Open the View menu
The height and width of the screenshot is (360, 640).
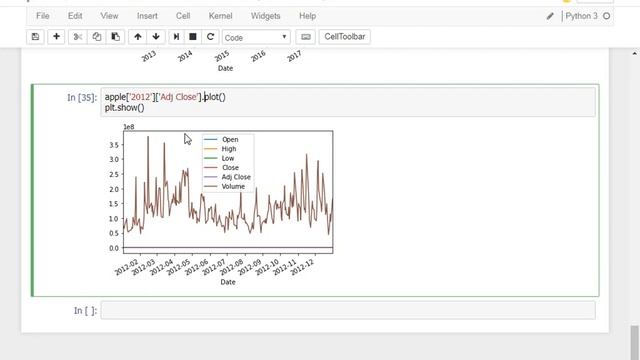click(109, 16)
